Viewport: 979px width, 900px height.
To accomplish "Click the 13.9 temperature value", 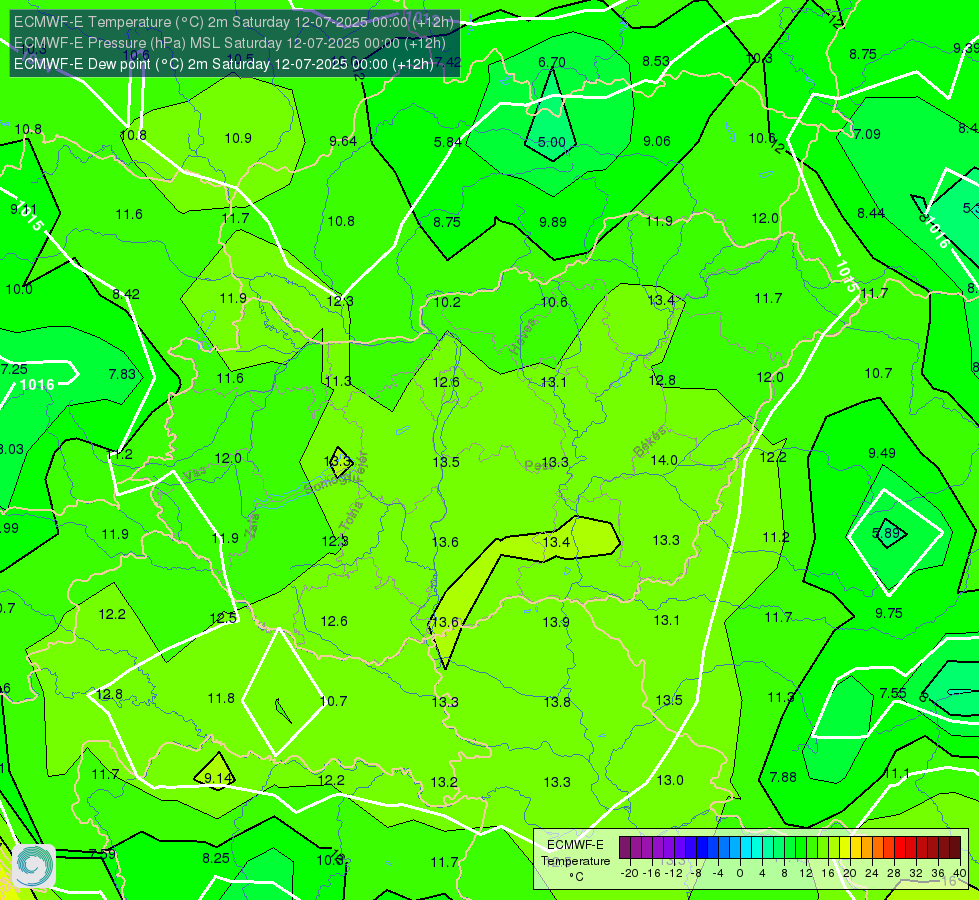I will click(x=556, y=622).
